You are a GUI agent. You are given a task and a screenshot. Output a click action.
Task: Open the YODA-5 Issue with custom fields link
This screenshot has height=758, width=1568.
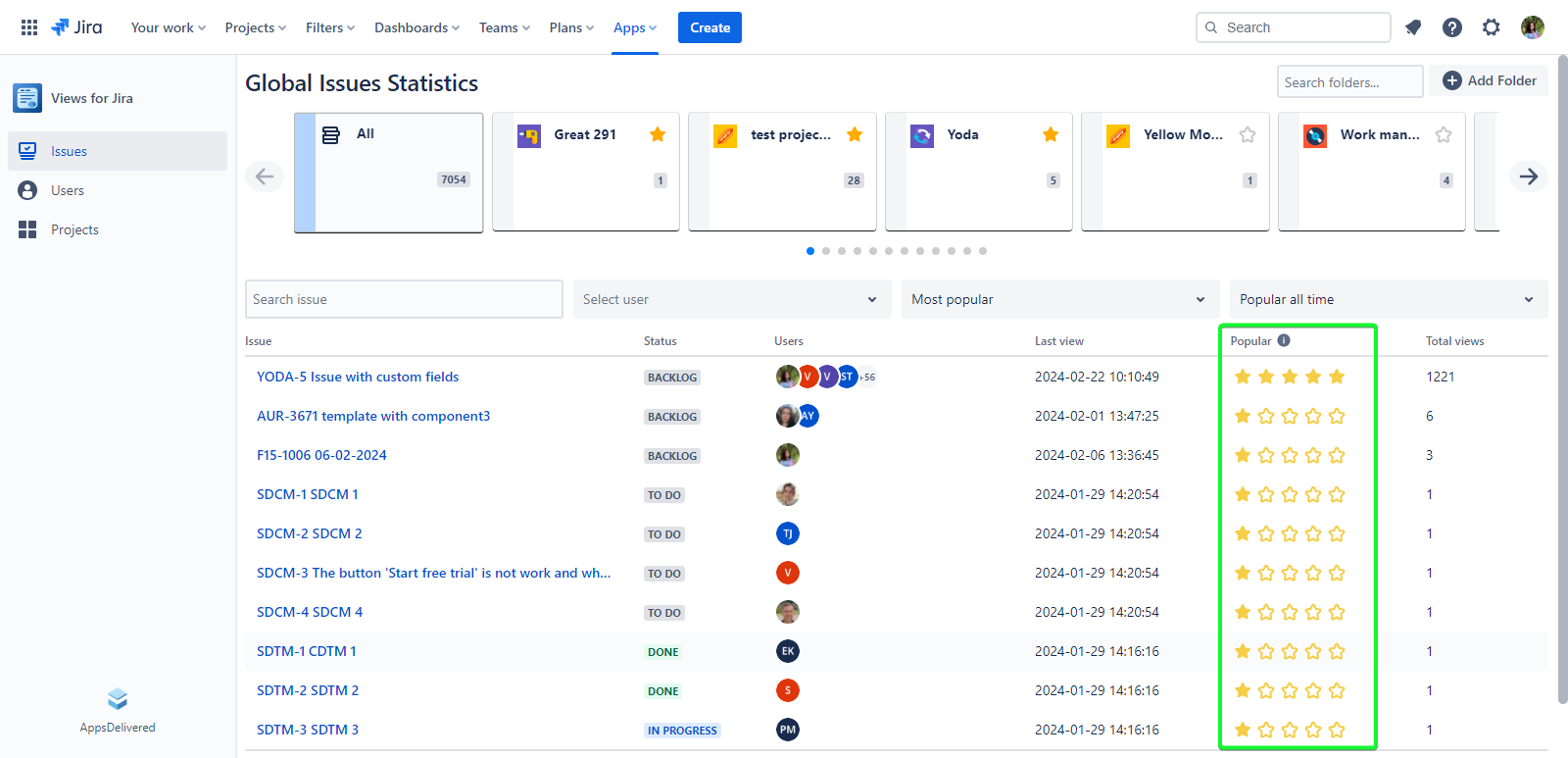[358, 377]
